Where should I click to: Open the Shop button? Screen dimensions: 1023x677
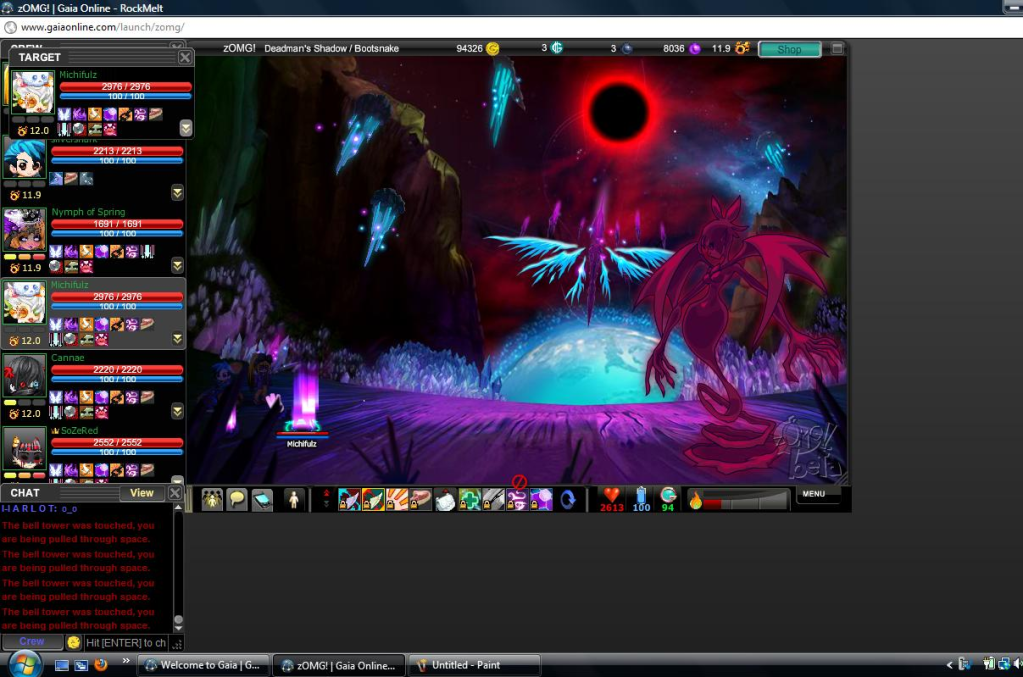point(789,49)
